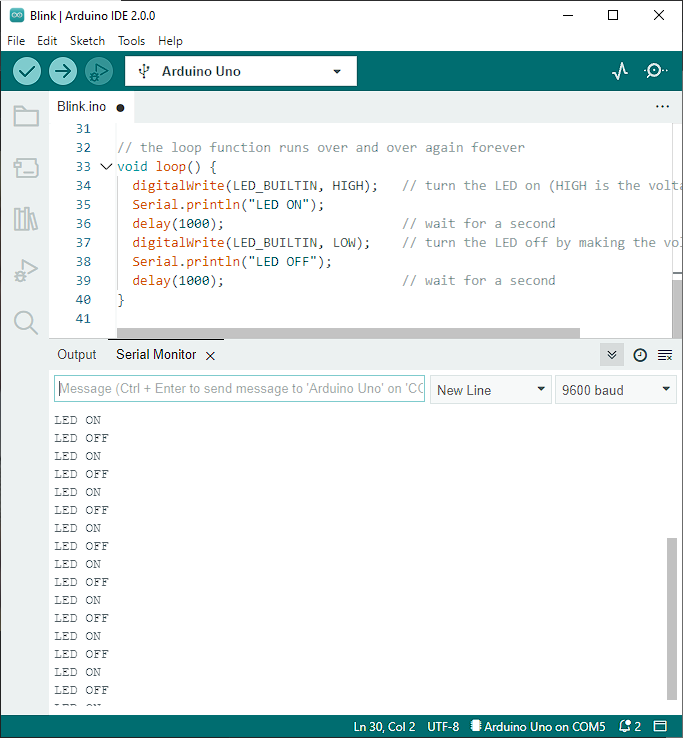Screen dimensions: 683x738
Task: Open the editor more options ellipsis menu
Action: point(662,106)
